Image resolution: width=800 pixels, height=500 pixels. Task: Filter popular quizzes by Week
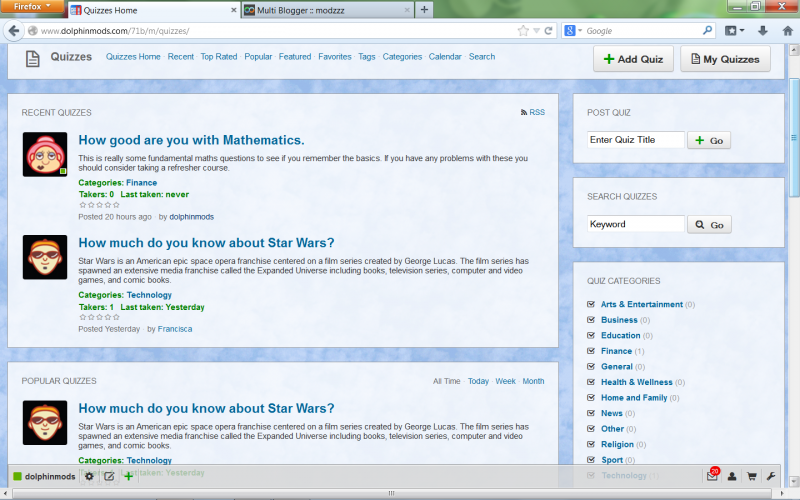[505, 381]
